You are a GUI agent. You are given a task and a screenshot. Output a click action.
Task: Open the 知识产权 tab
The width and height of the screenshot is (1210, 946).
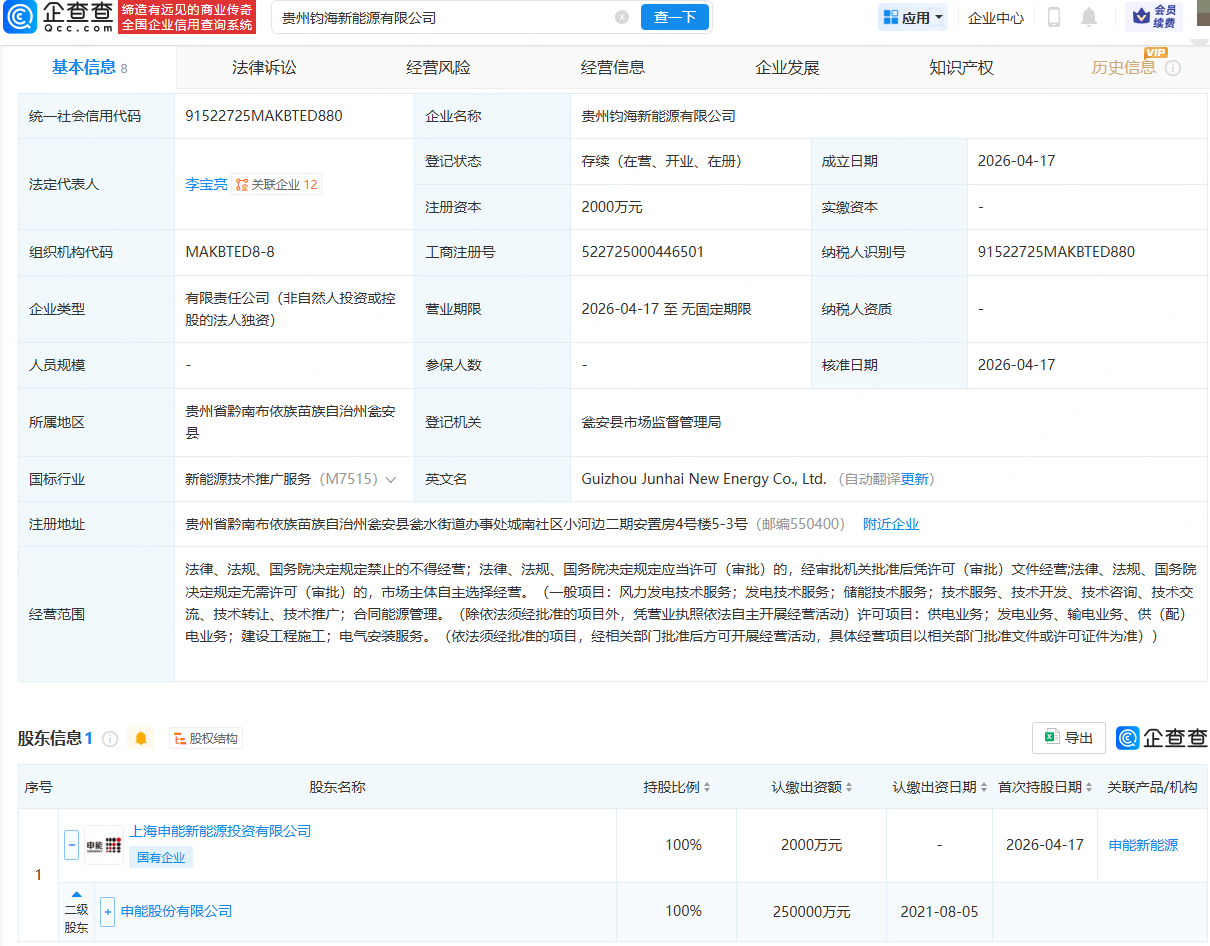960,67
